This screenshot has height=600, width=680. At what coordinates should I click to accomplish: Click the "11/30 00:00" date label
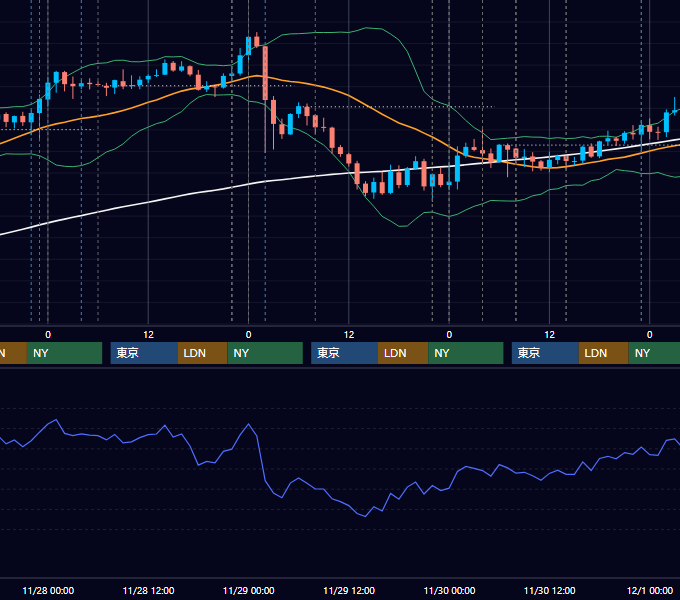pyautogui.click(x=449, y=590)
